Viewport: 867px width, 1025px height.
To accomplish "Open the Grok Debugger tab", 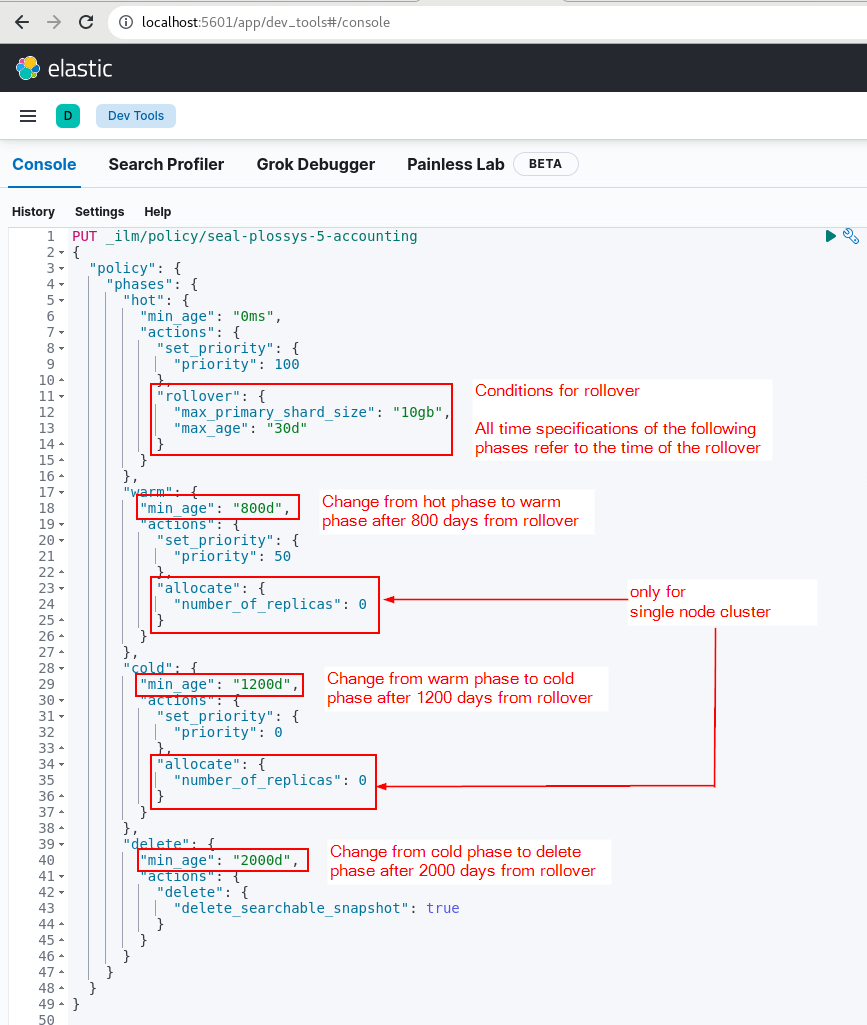I will click(x=315, y=164).
